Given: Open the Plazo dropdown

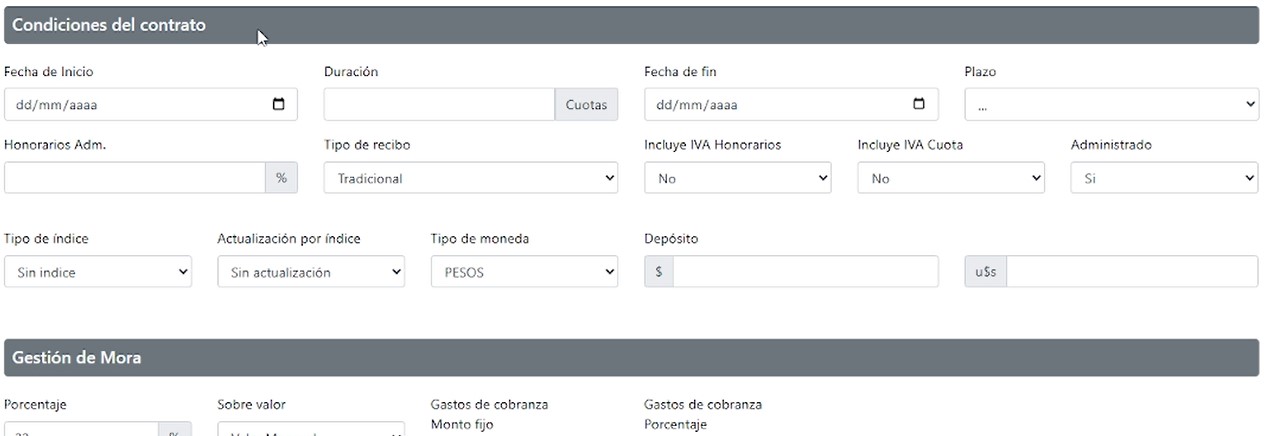Looking at the screenshot, I should [x=1111, y=104].
